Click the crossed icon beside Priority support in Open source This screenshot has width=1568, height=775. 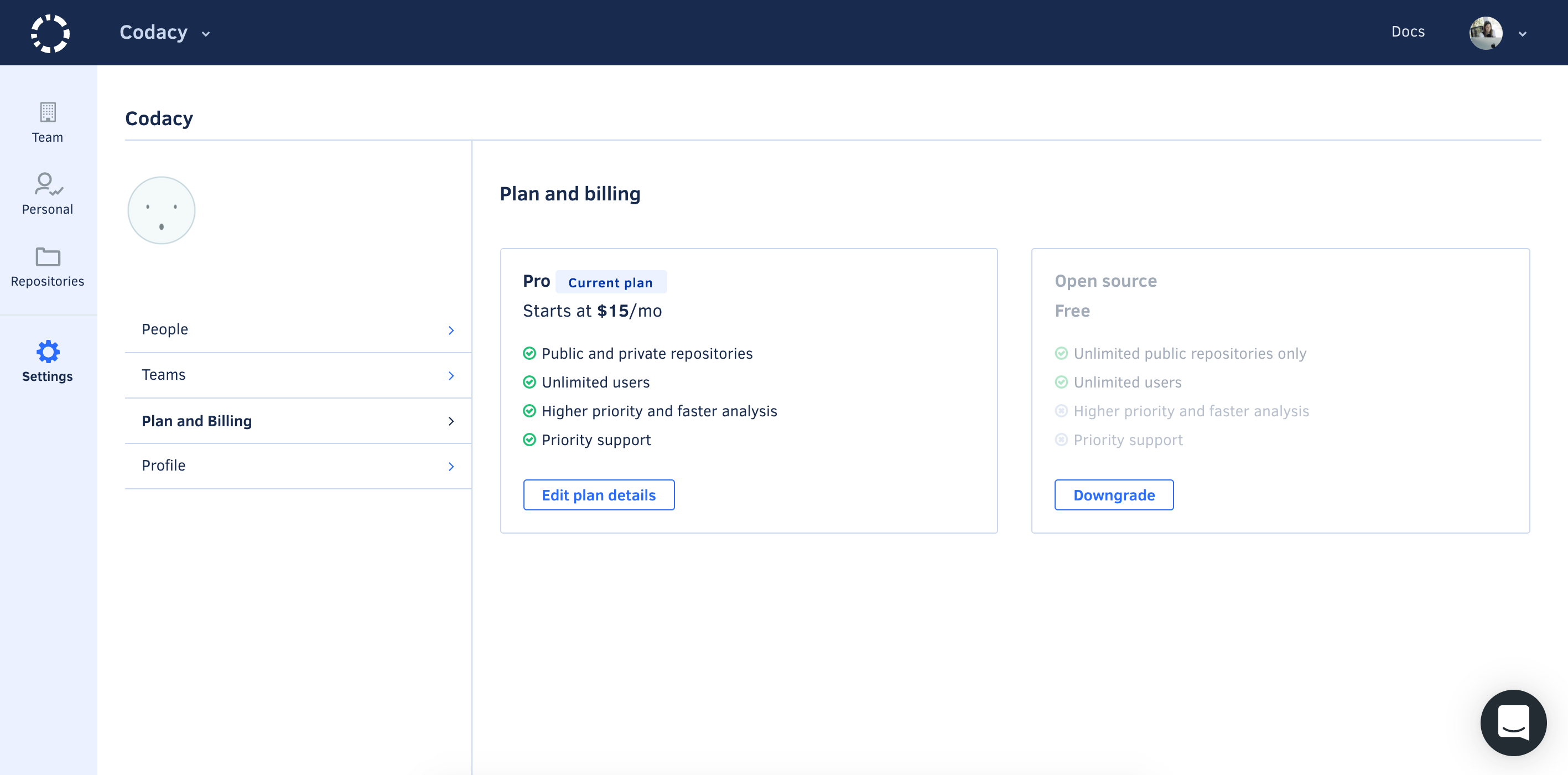point(1061,440)
